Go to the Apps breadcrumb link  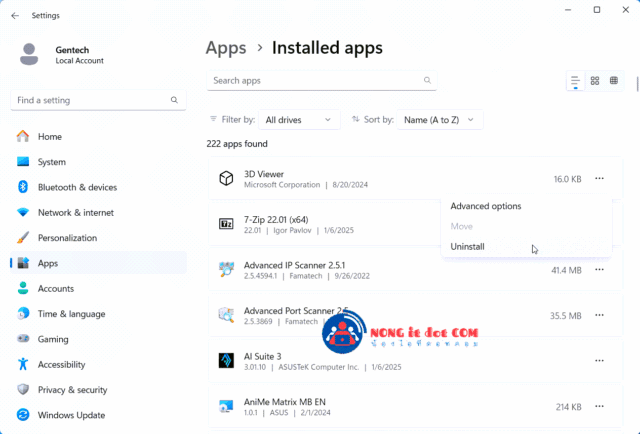226,48
